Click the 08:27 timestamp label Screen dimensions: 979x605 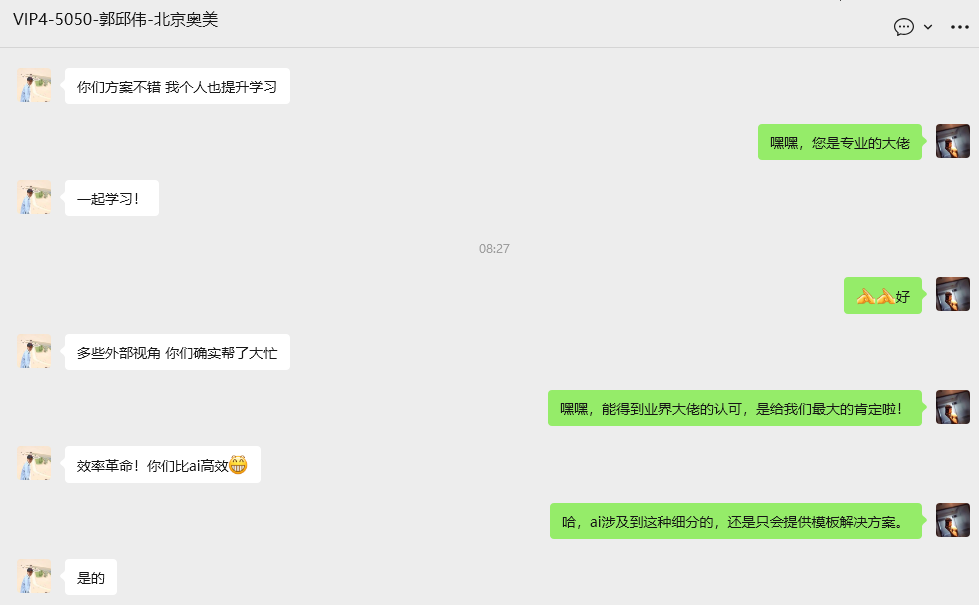click(x=494, y=248)
